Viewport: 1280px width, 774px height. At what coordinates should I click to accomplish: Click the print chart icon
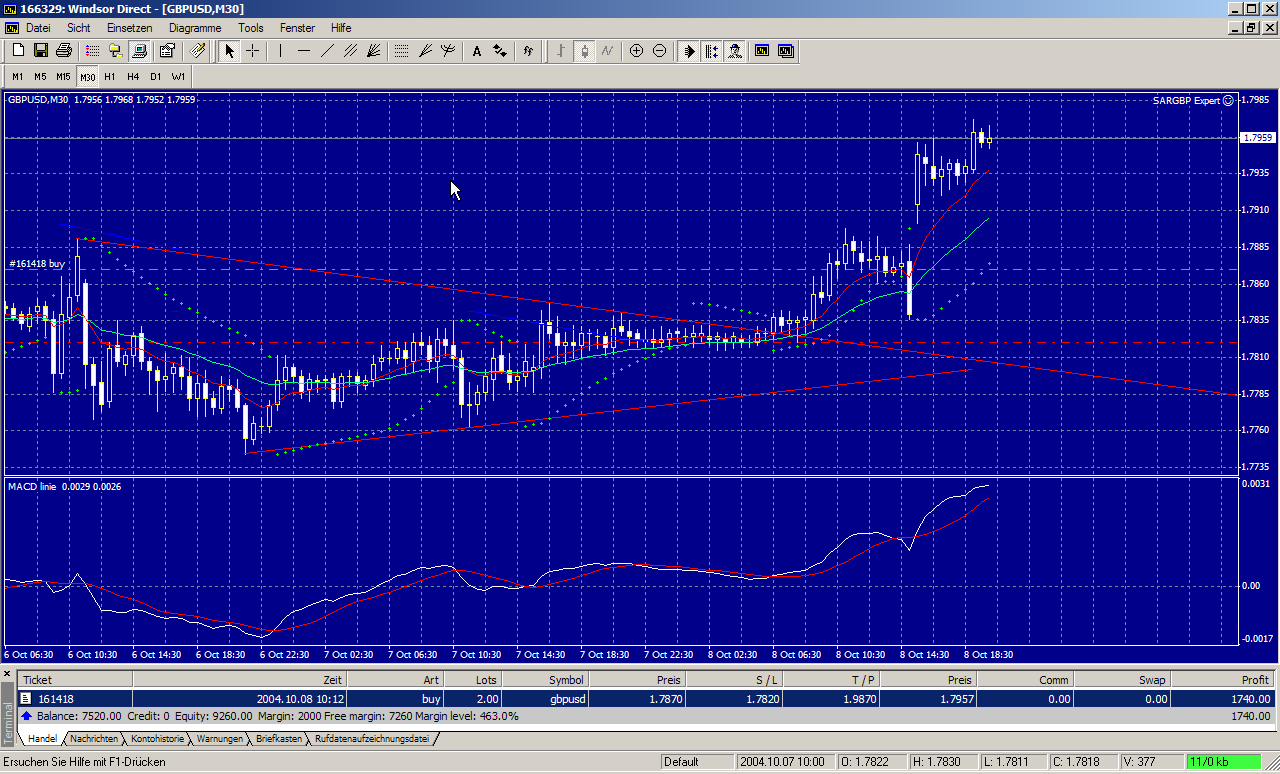(64, 51)
